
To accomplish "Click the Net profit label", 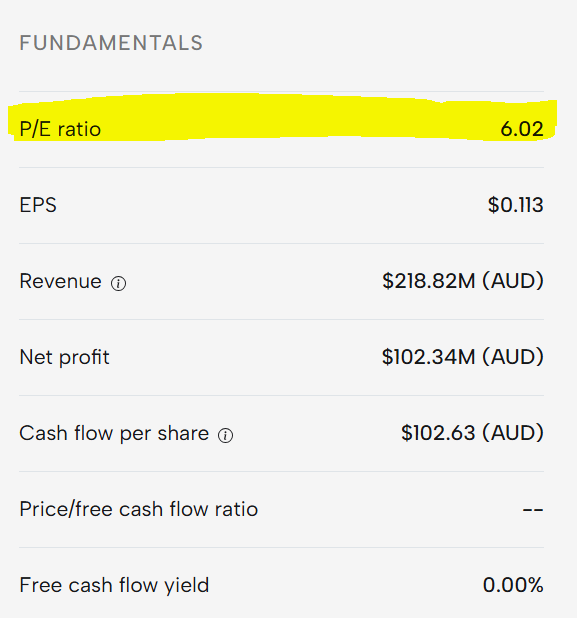I will pyautogui.click(x=64, y=357).
